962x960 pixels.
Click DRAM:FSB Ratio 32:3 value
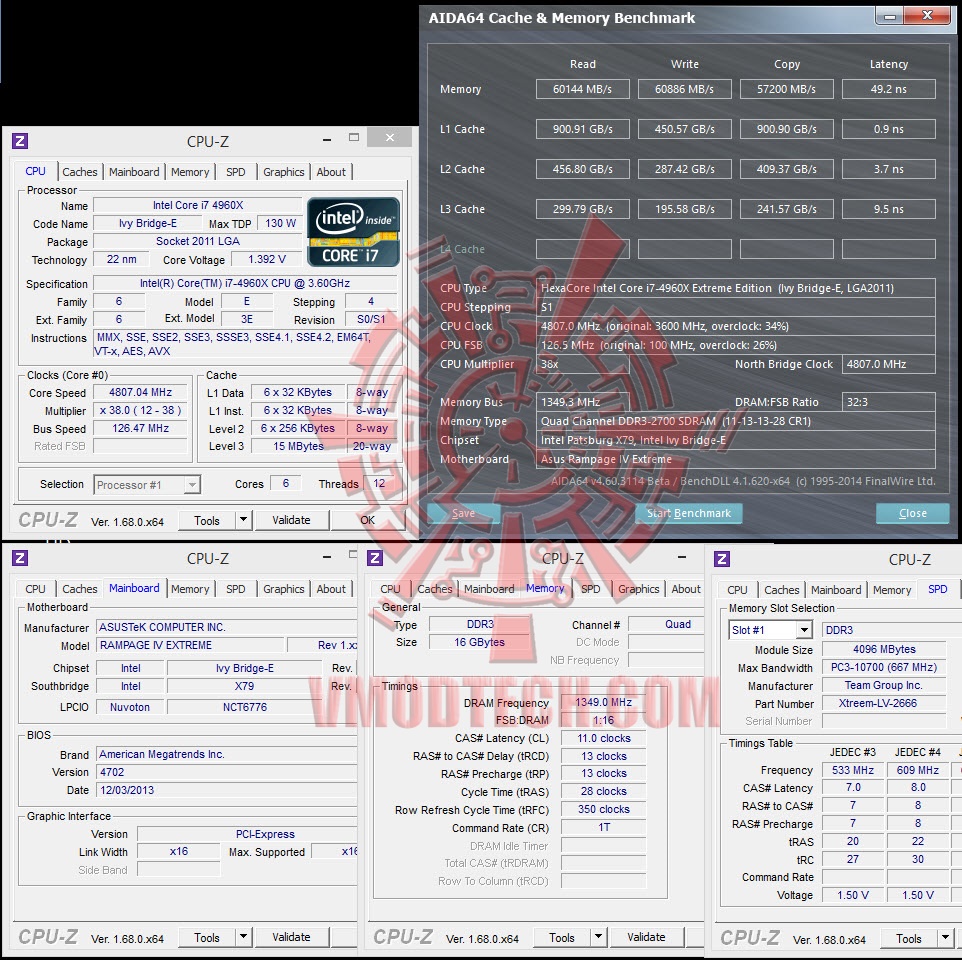888,402
